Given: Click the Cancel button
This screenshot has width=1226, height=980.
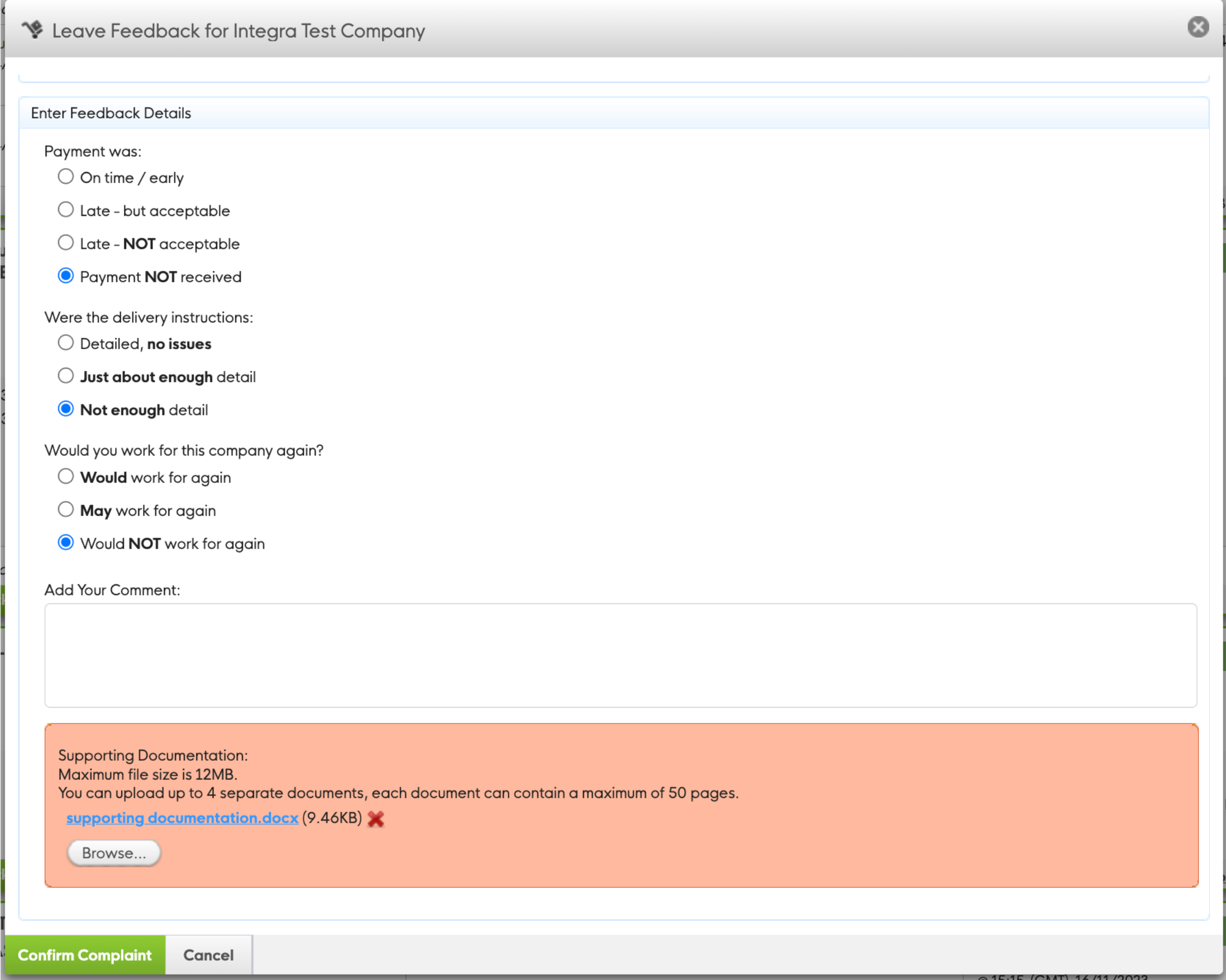Looking at the screenshot, I should pos(208,955).
